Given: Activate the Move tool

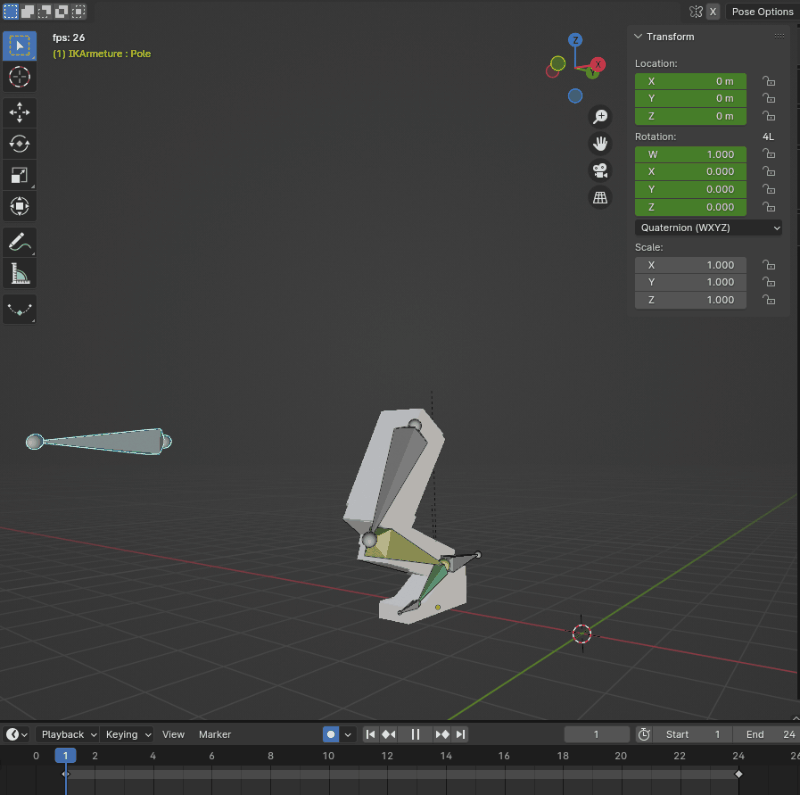Looking at the screenshot, I should [x=20, y=112].
